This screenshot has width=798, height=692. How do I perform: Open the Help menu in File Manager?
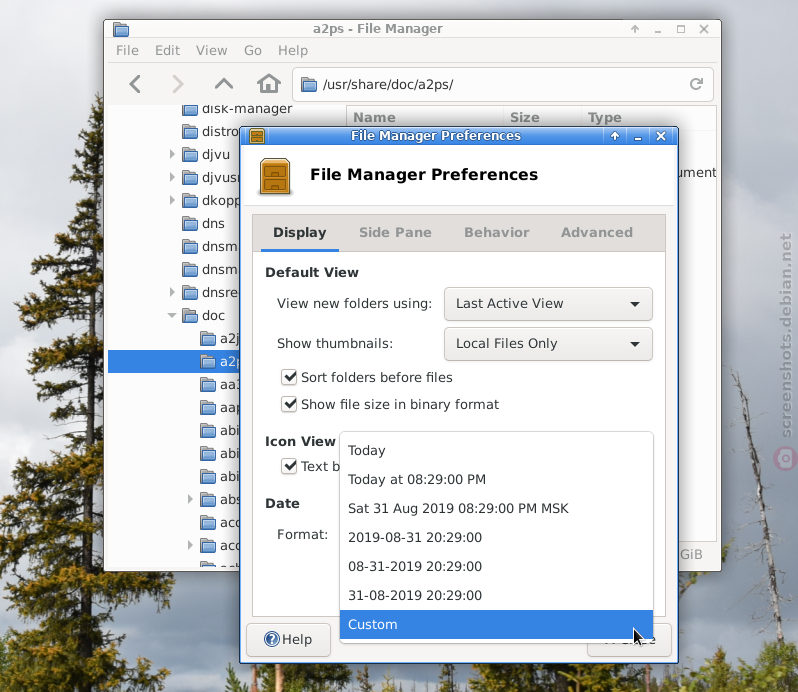[x=293, y=50]
